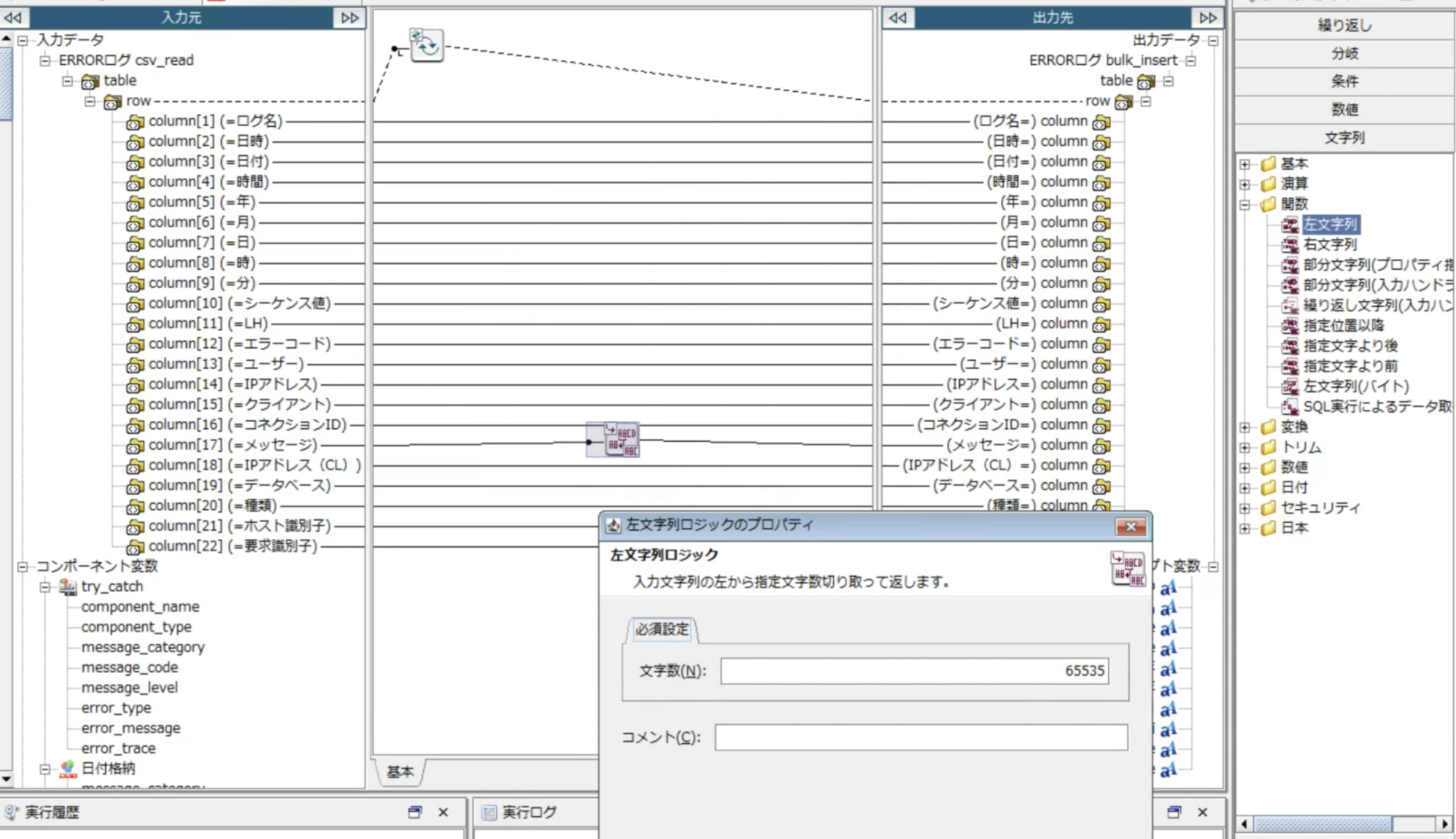This screenshot has height=839, width=1456.
Task: Select 指定位置以降 function icon
Action: (1290, 326)
